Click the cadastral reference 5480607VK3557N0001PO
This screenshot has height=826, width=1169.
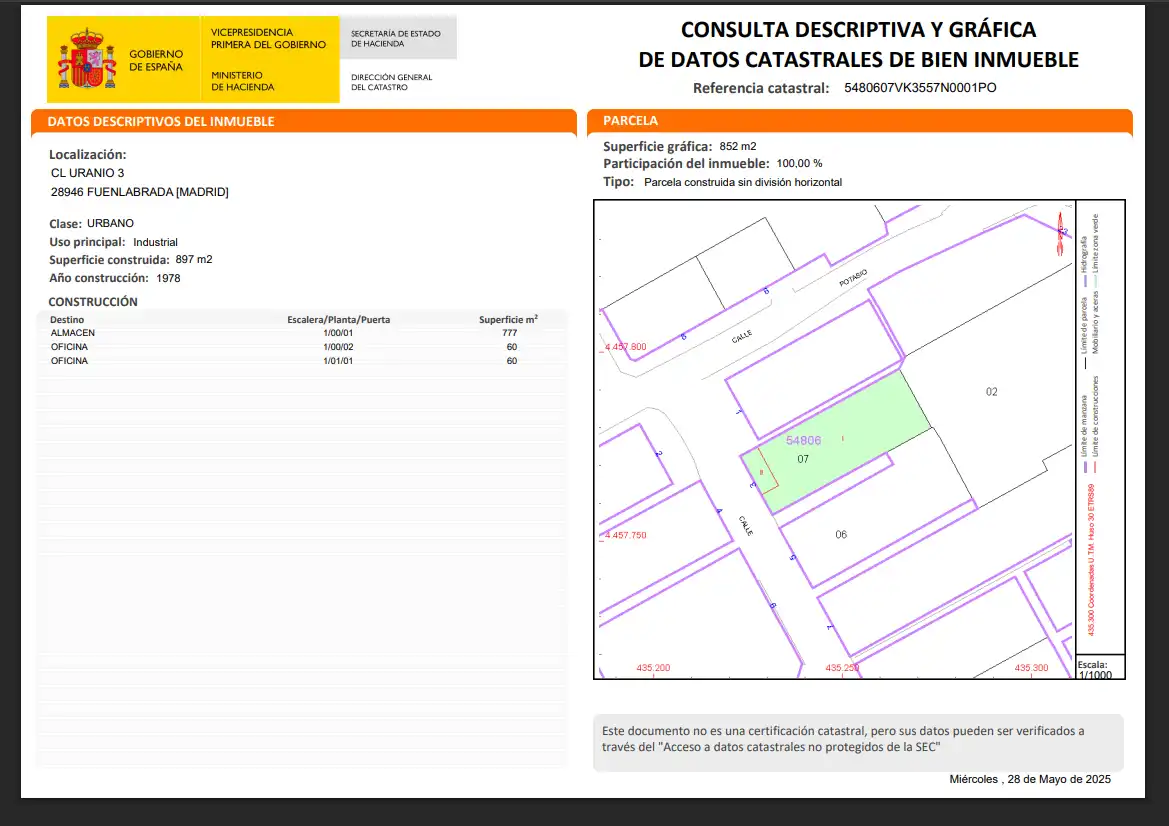click(920, 88)
